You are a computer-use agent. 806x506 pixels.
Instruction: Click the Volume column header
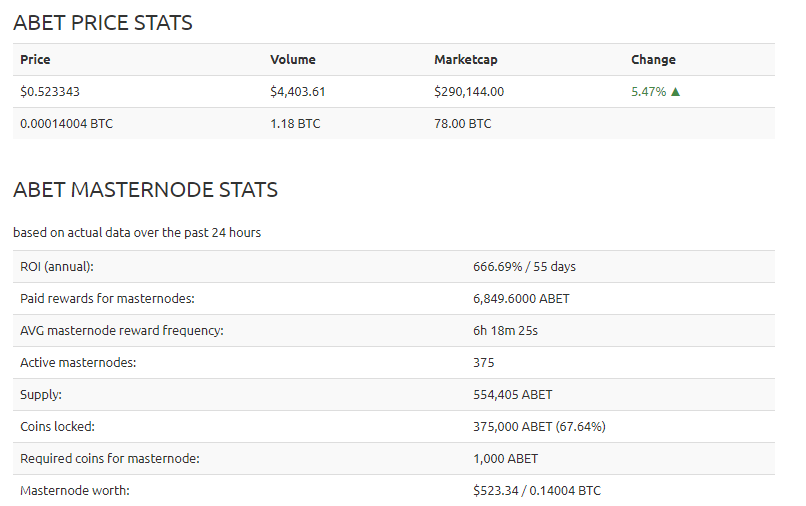coord(292,60)
